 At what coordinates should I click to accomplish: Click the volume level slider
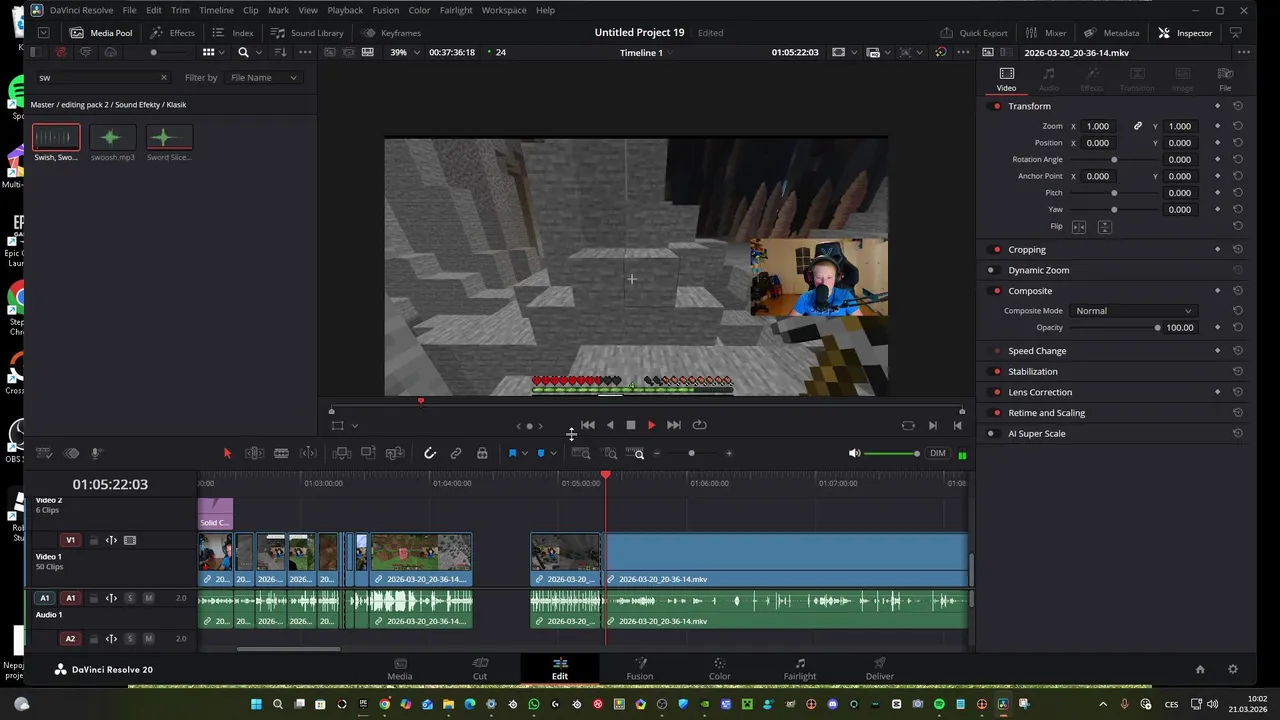891,453
